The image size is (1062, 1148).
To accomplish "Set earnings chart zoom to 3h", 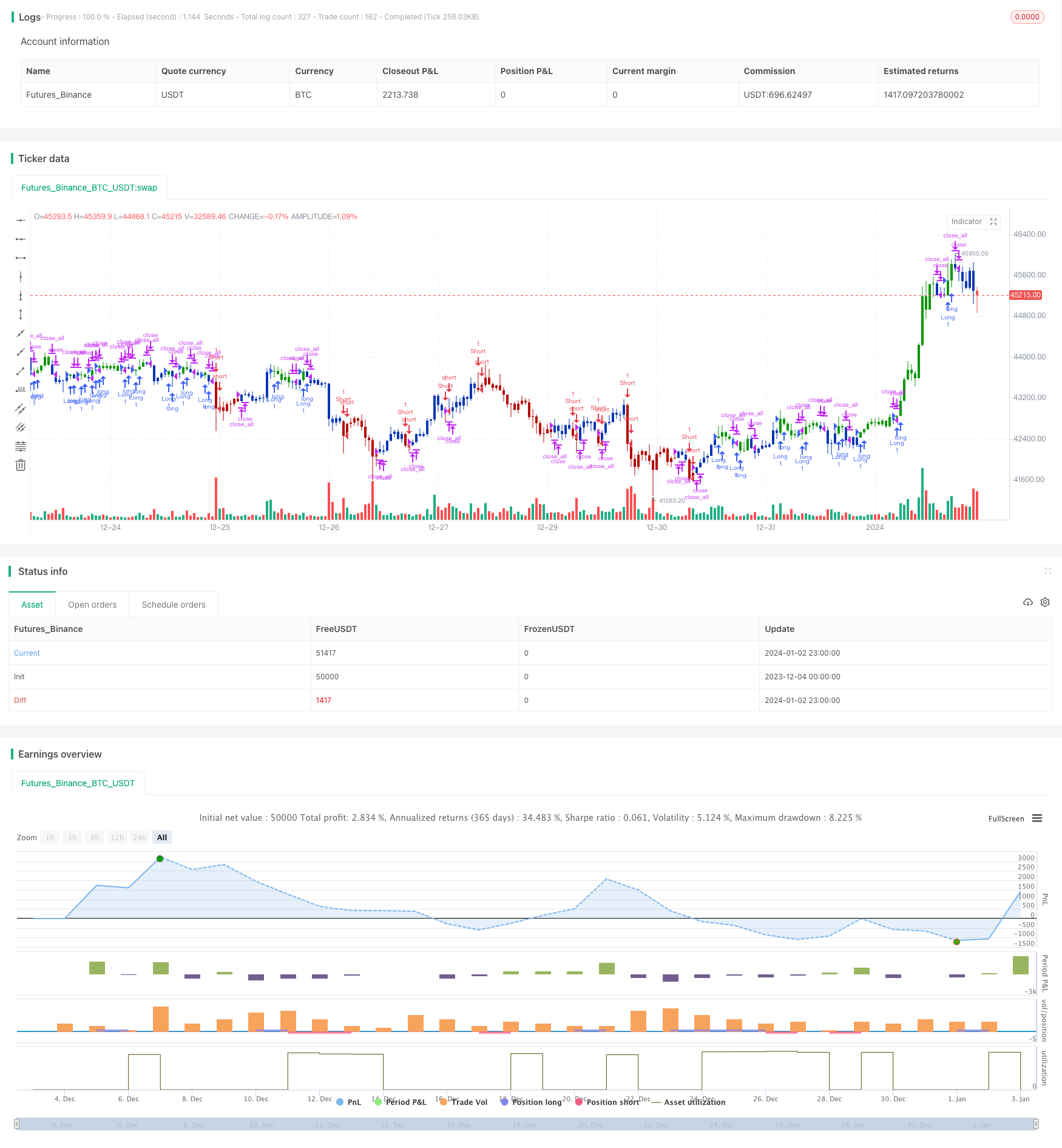I will click(72, 838).
